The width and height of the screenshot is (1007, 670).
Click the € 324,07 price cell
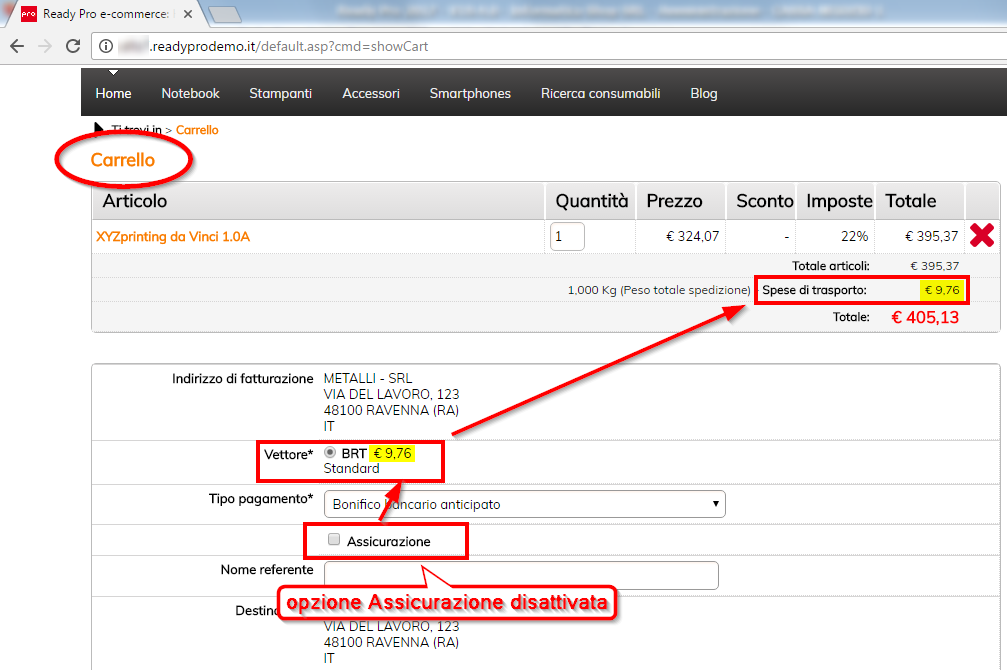[x=692, y=236]
